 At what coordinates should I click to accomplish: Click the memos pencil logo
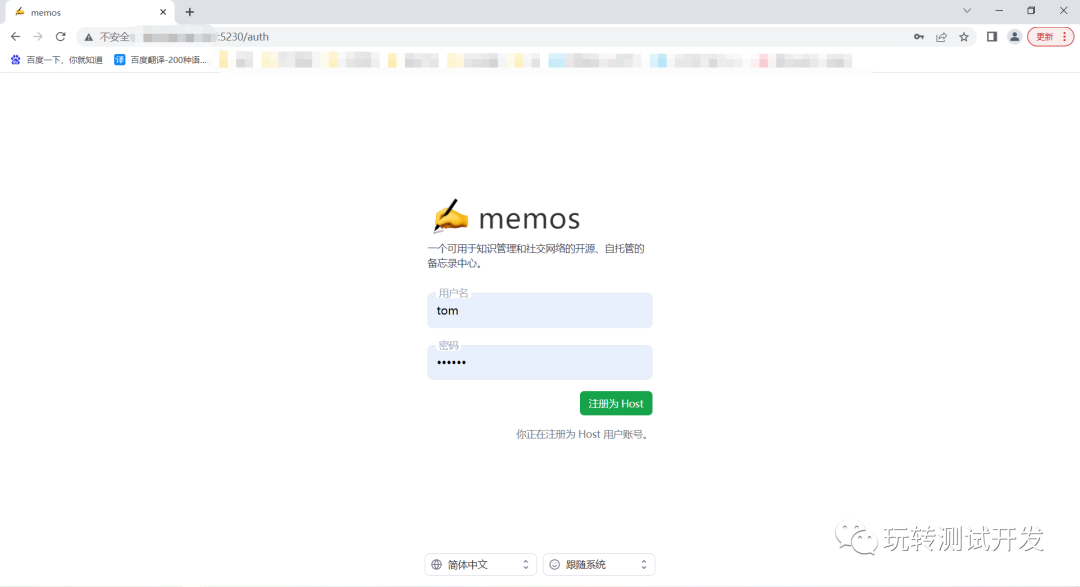tap(452, 214)
